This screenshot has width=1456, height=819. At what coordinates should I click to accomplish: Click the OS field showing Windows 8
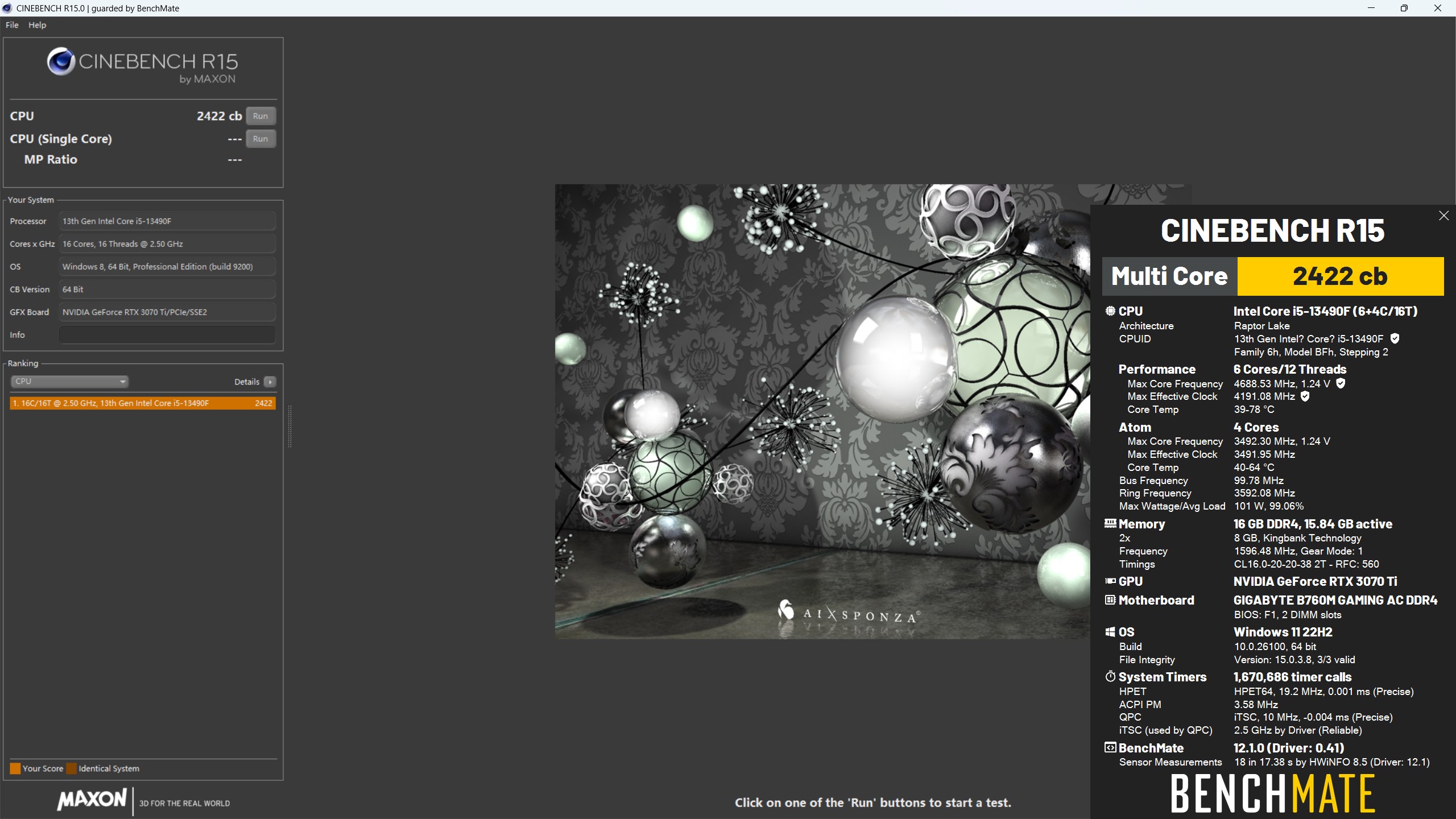pyautogui.click(x=167, y=267)
